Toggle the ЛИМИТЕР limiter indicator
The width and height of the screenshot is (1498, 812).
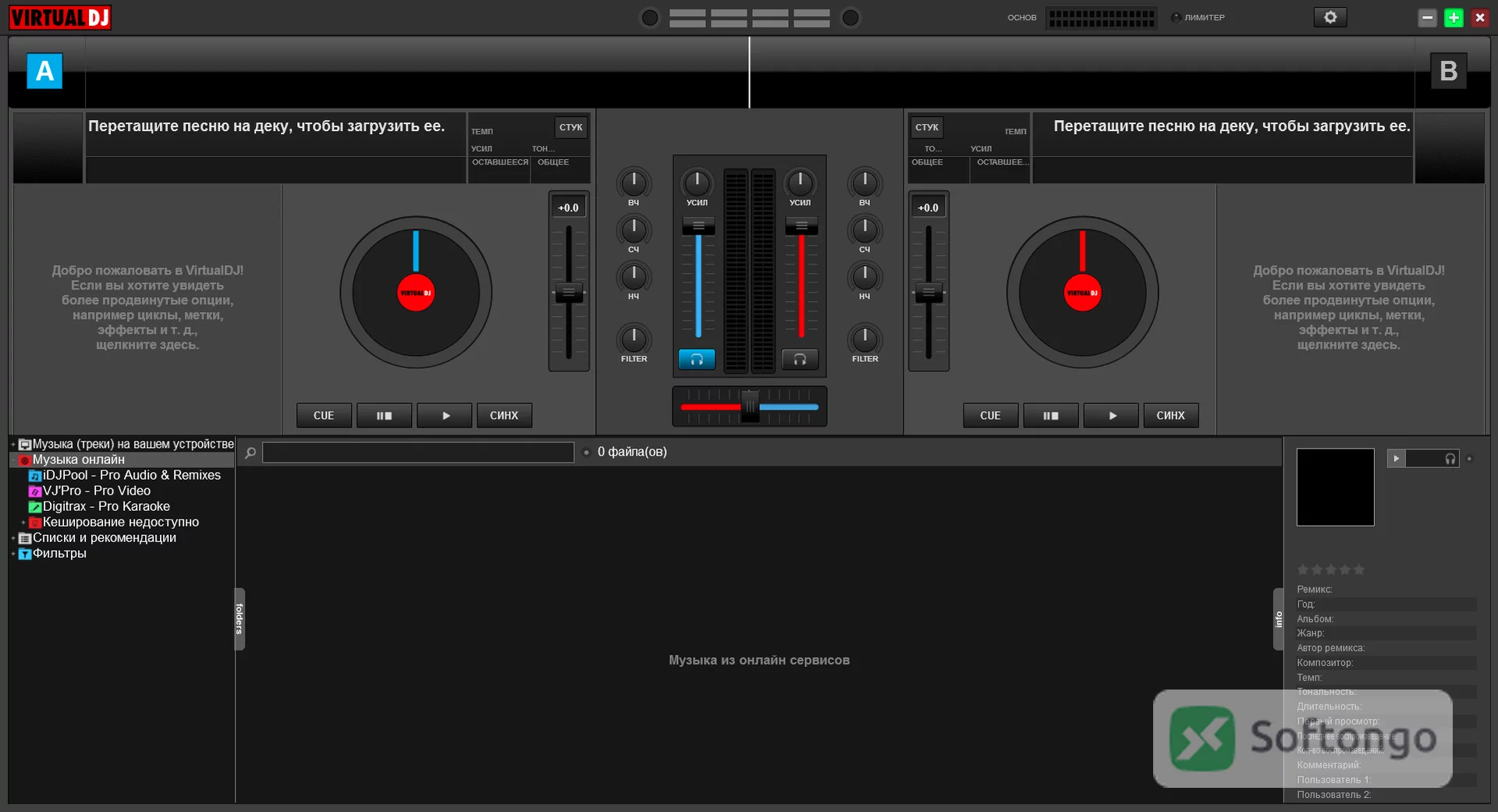1176,17
